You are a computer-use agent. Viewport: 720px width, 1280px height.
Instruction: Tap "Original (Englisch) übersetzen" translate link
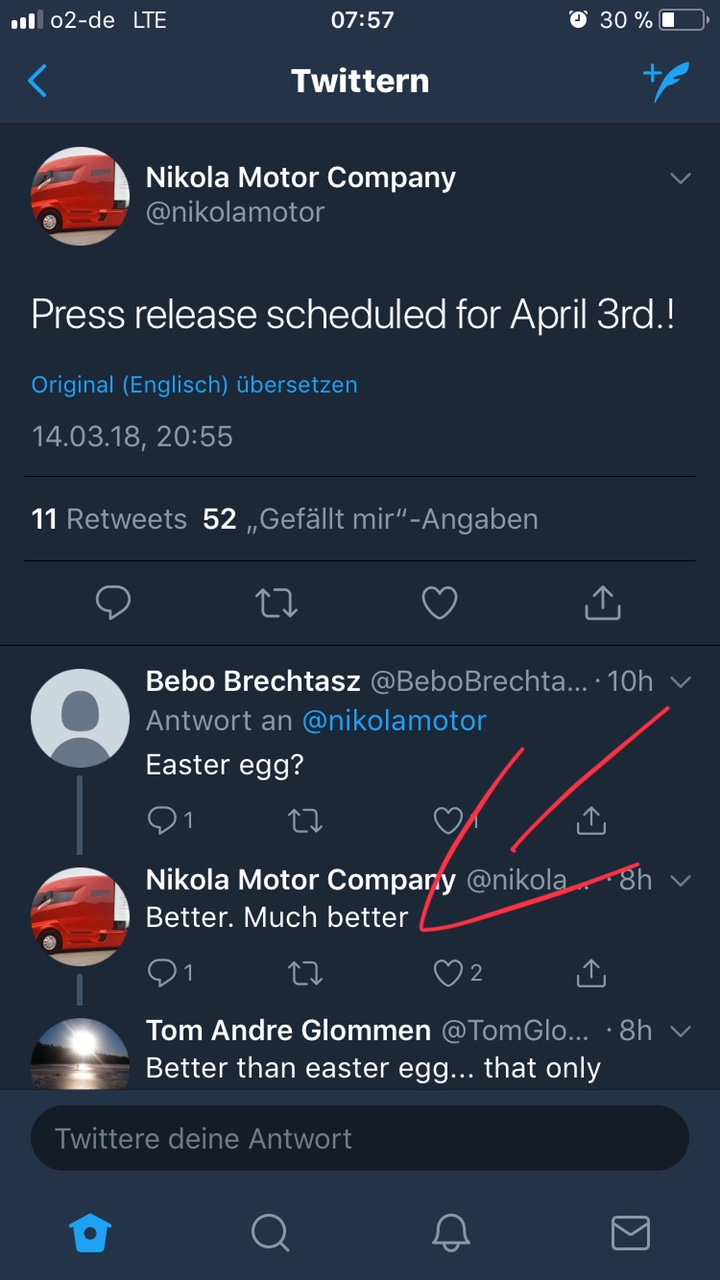(x=194, y=385)
